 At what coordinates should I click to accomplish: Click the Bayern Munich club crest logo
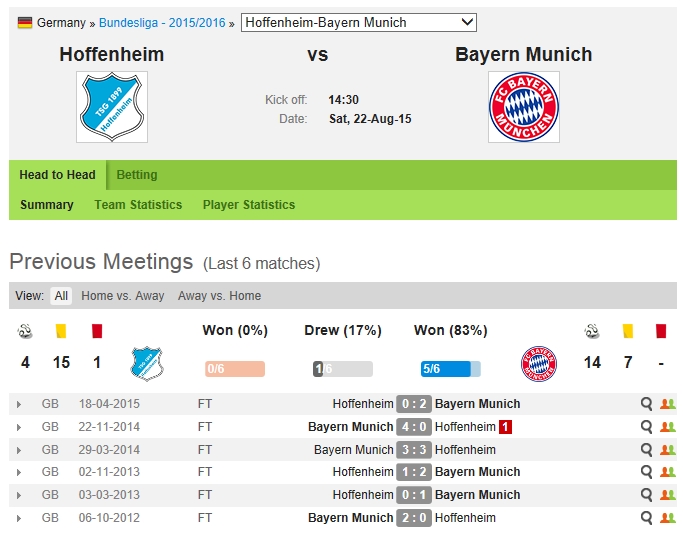(x=523, y=107)
